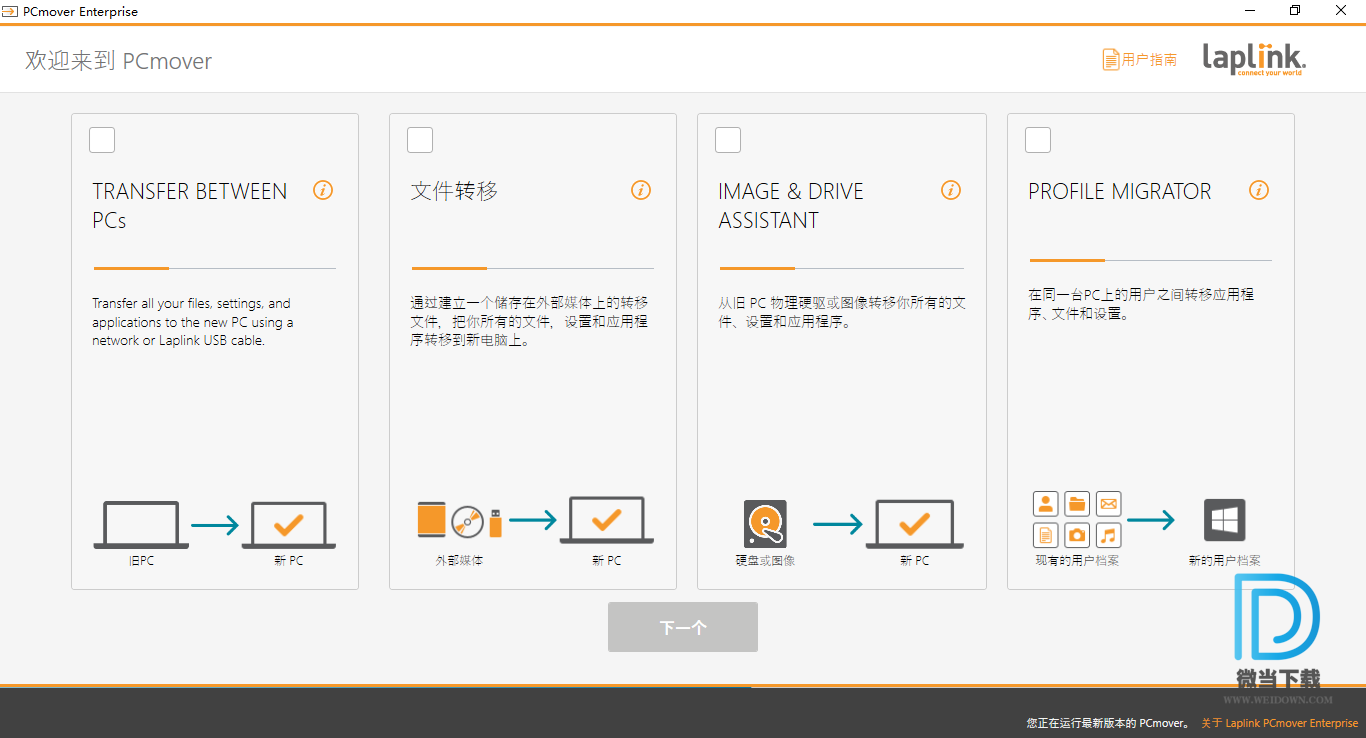
Task: Enable the PROFILE MIGRATOR checkbox
Action: click(1038, 140)
